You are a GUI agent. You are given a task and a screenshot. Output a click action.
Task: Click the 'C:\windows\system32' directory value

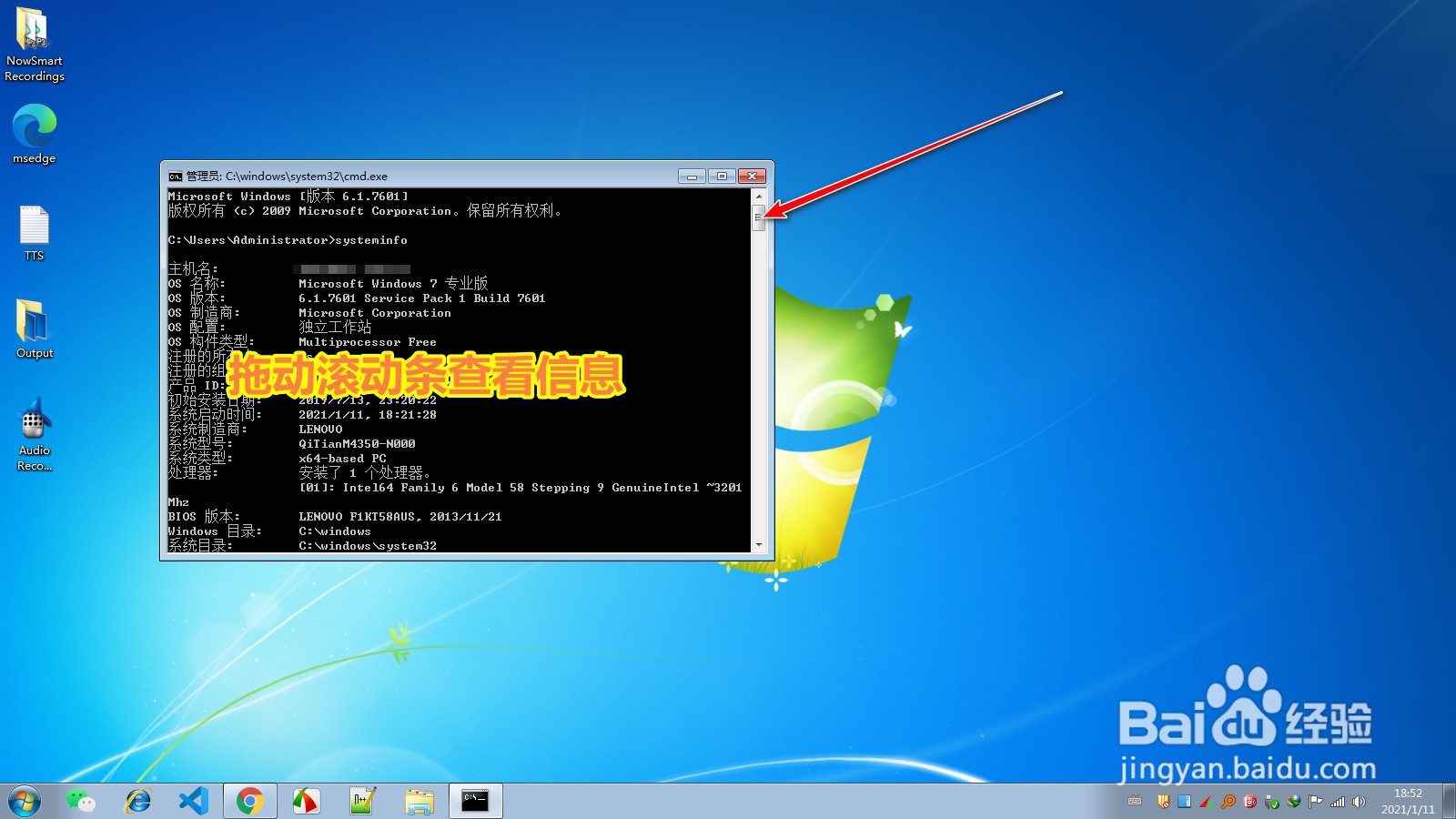pos(368,546)
